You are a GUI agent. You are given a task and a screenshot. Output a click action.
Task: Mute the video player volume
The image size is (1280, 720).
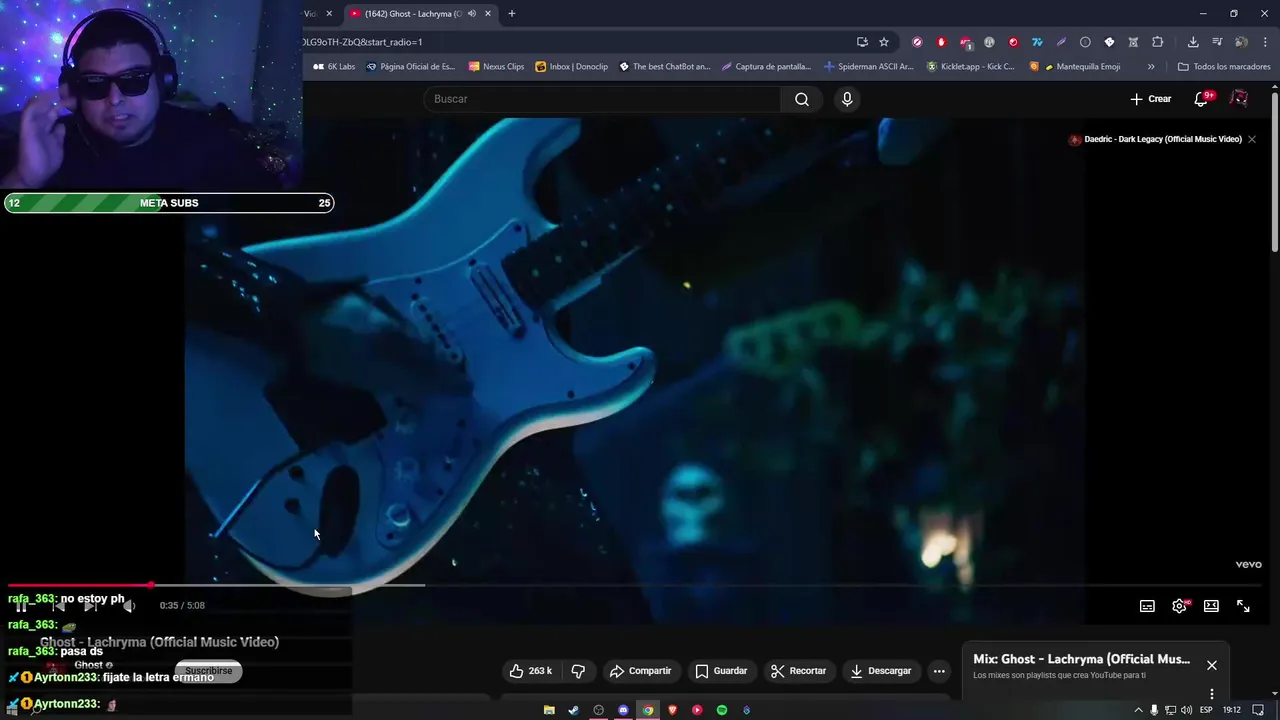pyautogui.click(x=128, y=606)
